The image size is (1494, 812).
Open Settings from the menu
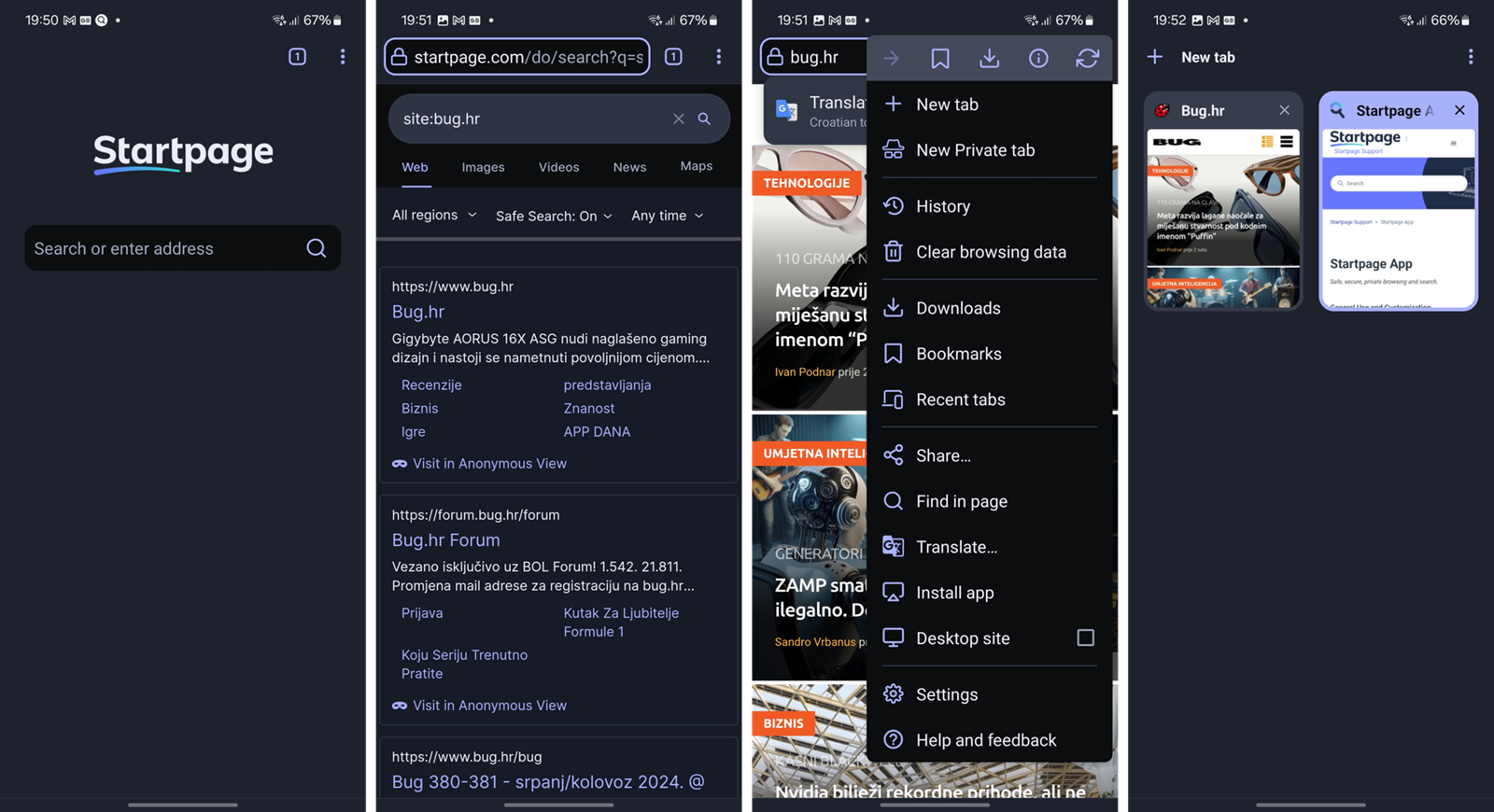tap(990, 694)
